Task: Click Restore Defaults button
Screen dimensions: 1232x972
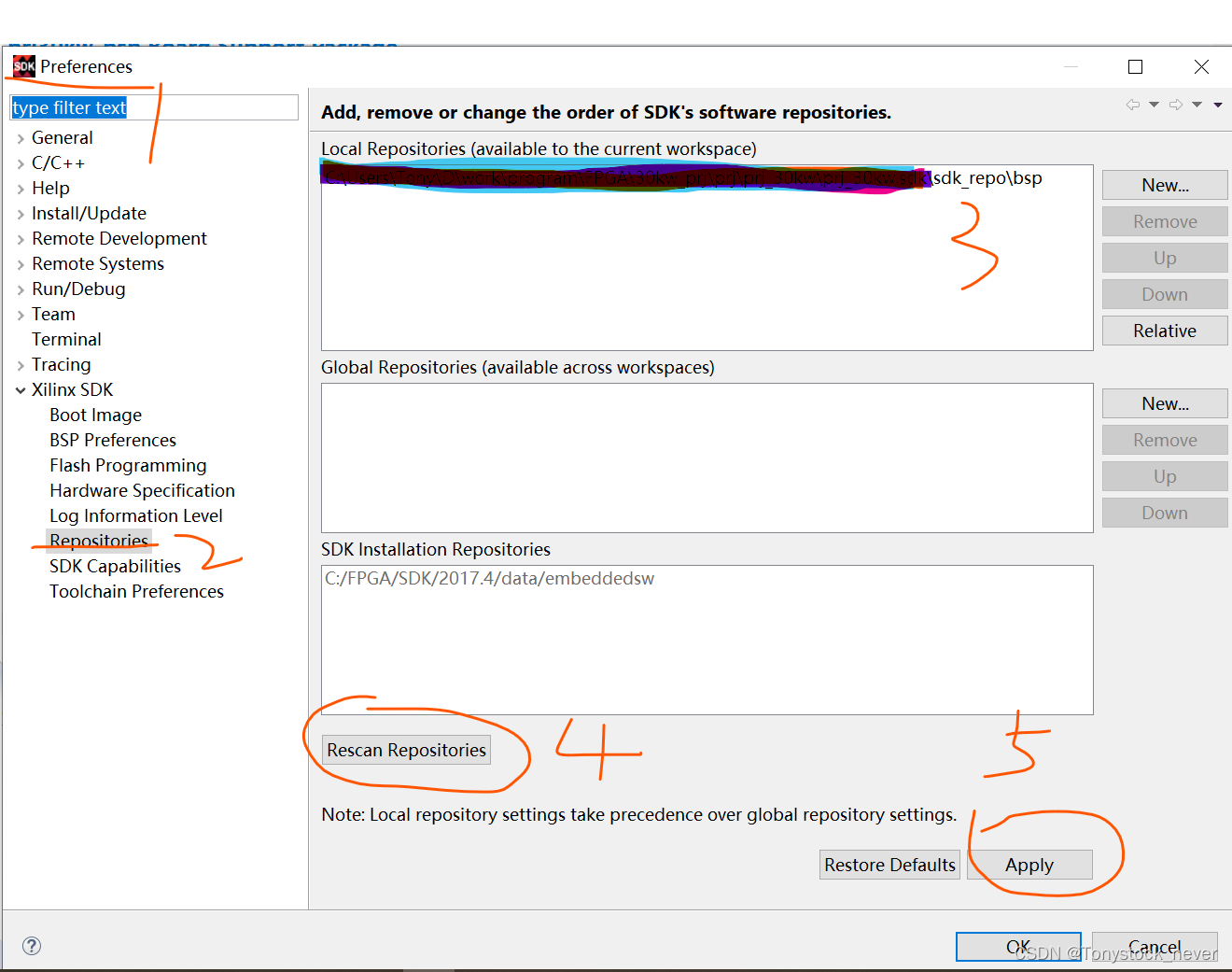Action: [889, 865]
